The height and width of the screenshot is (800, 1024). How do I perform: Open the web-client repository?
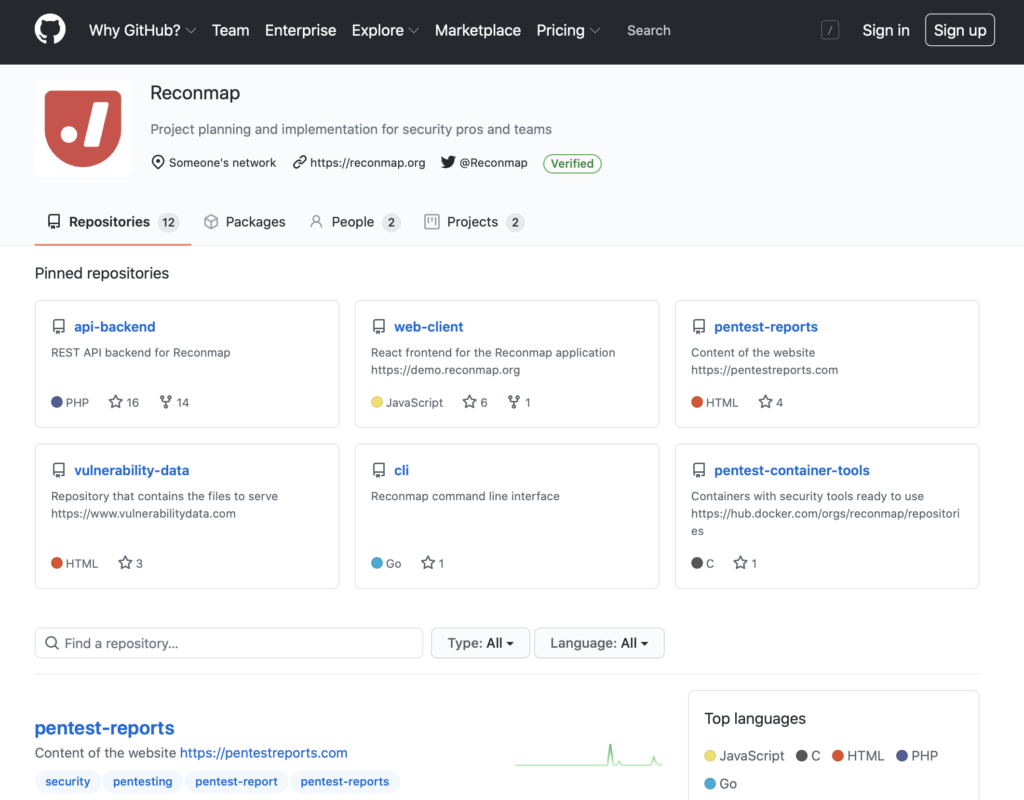point(428,327)
